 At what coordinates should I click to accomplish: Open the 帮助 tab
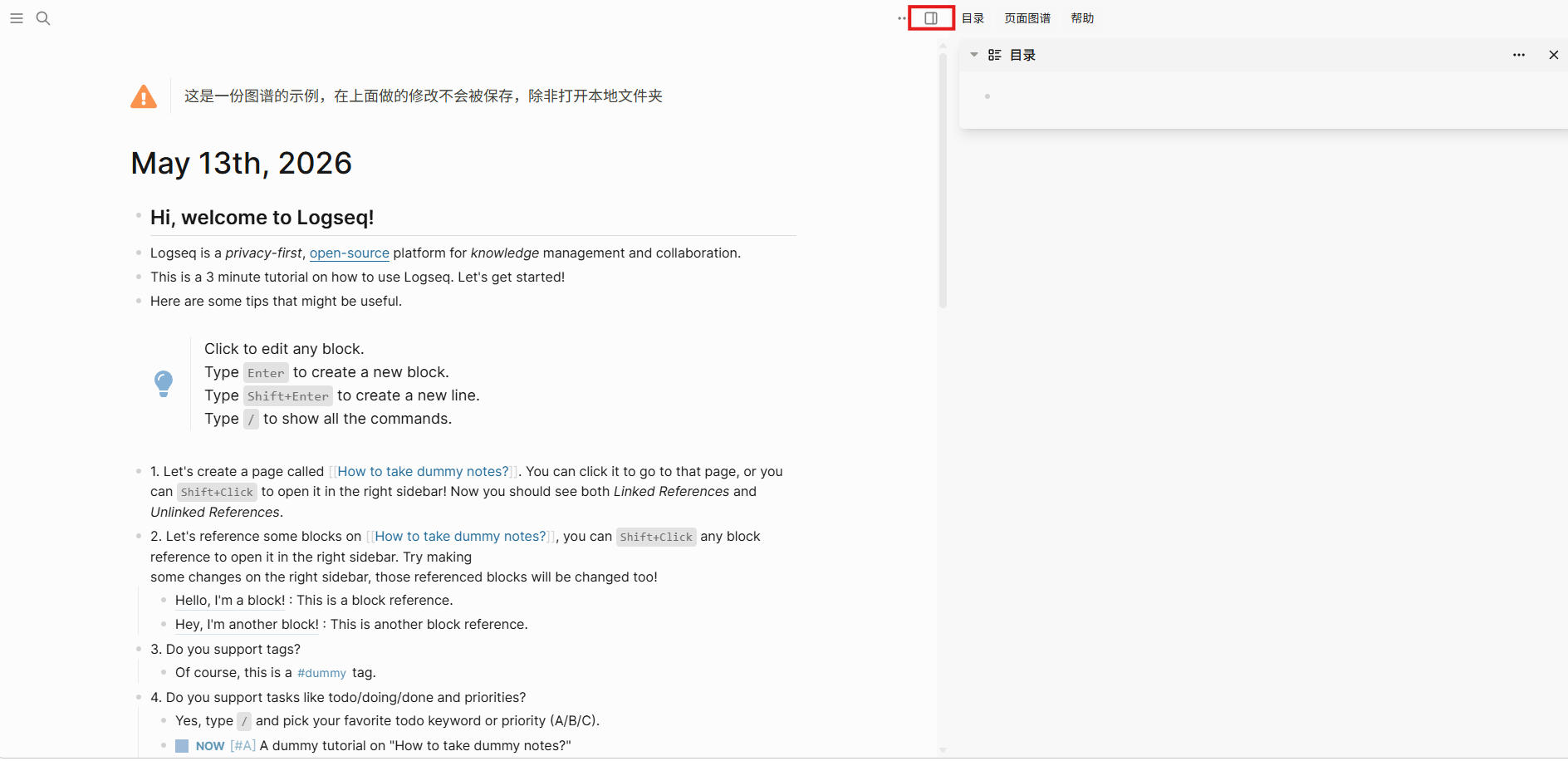click(1082, 18)
